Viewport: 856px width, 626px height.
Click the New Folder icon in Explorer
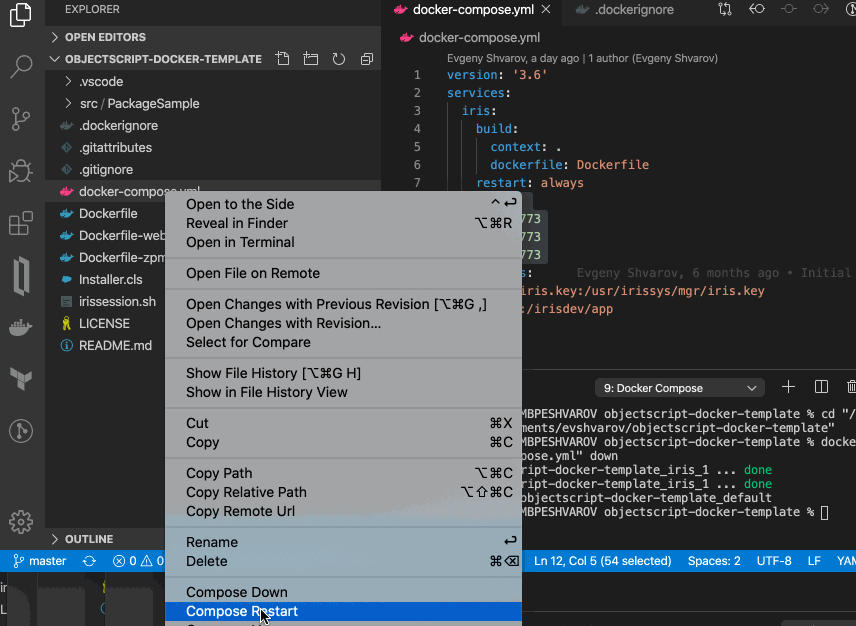coord(311,59)
